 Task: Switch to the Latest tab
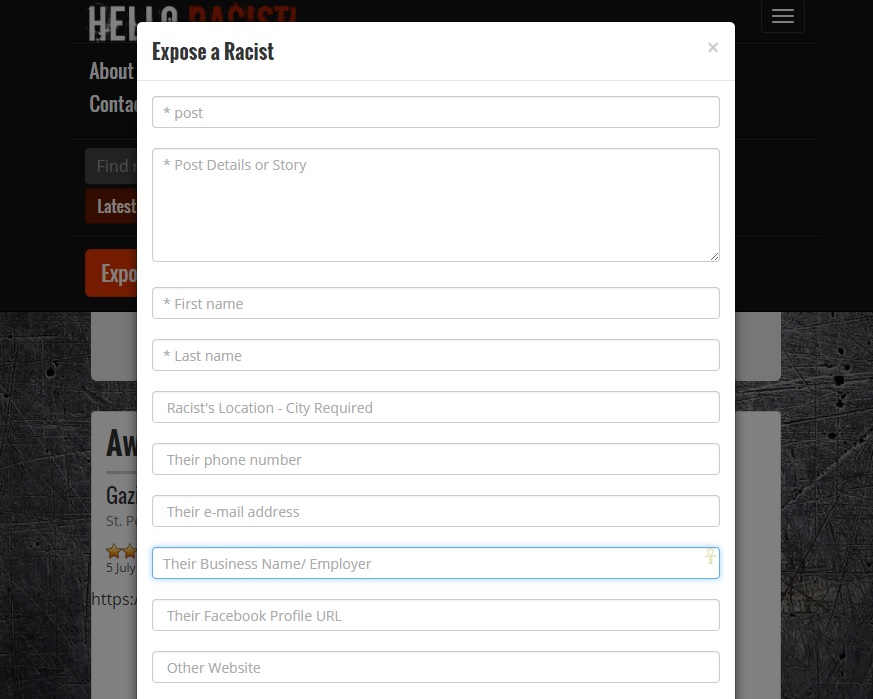pos(114,207)
